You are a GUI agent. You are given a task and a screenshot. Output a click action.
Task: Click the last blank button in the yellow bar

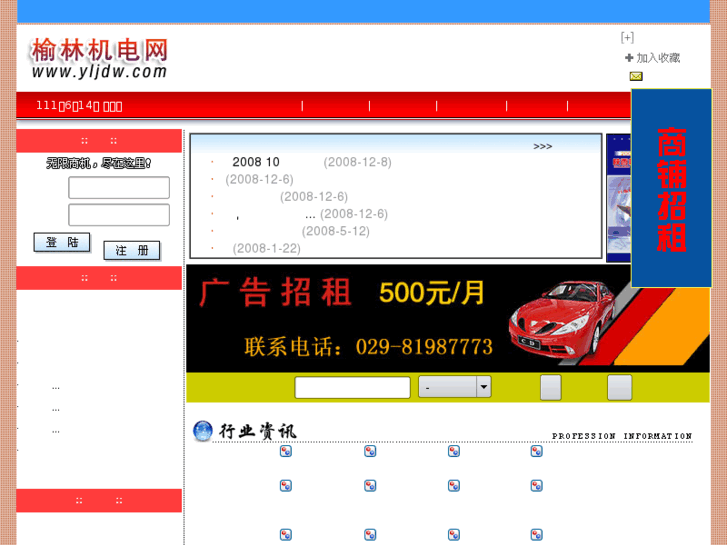pyautogui.click(x=619, y=387)
